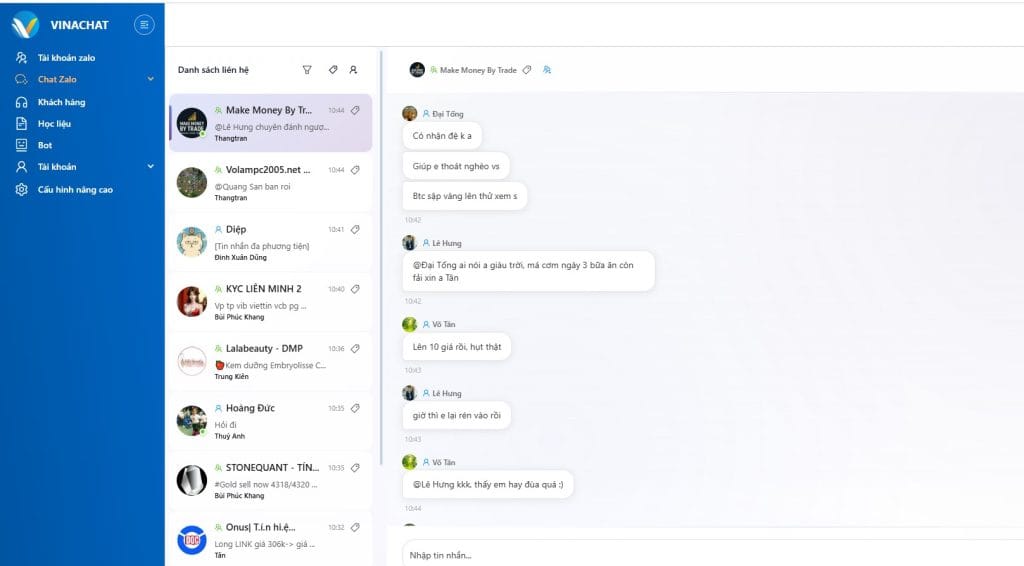Click the user icon in contact list header
Viewport: 1024px width, 566px height.
pyautogui.click(x=353, y=70)
